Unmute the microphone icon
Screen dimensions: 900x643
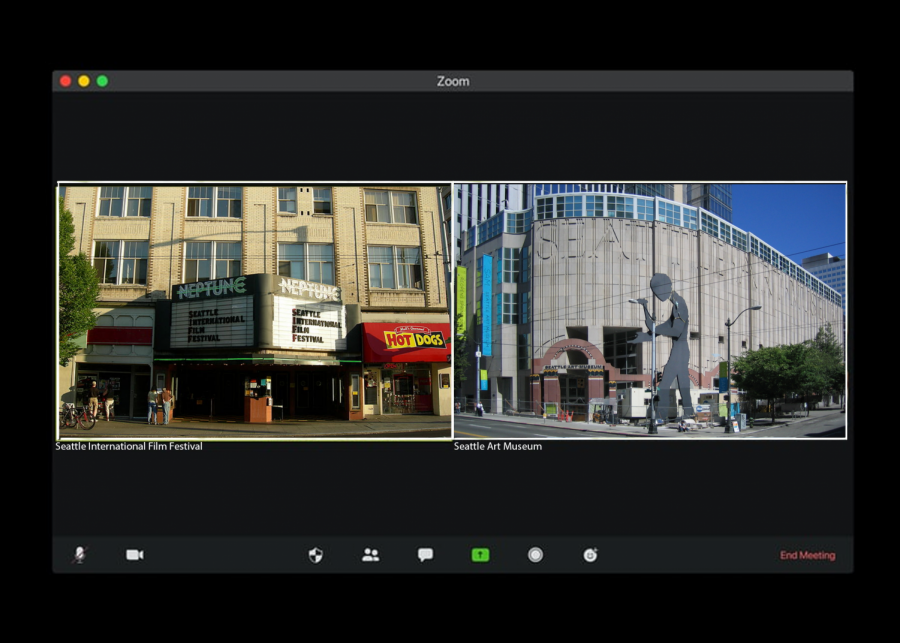tap(79, 555)
